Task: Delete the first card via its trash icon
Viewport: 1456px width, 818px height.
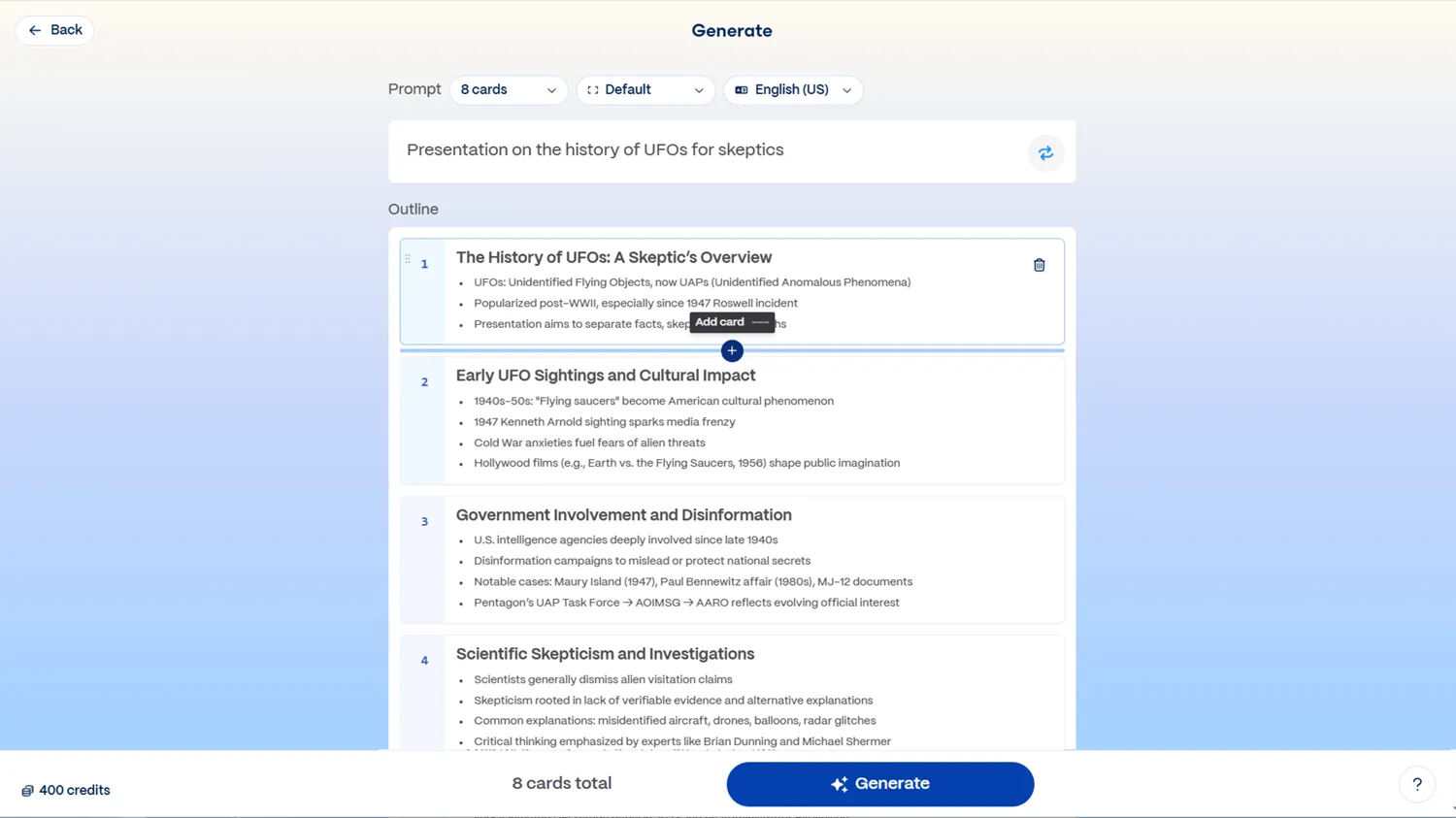Action: click(x=1039, y=264)
